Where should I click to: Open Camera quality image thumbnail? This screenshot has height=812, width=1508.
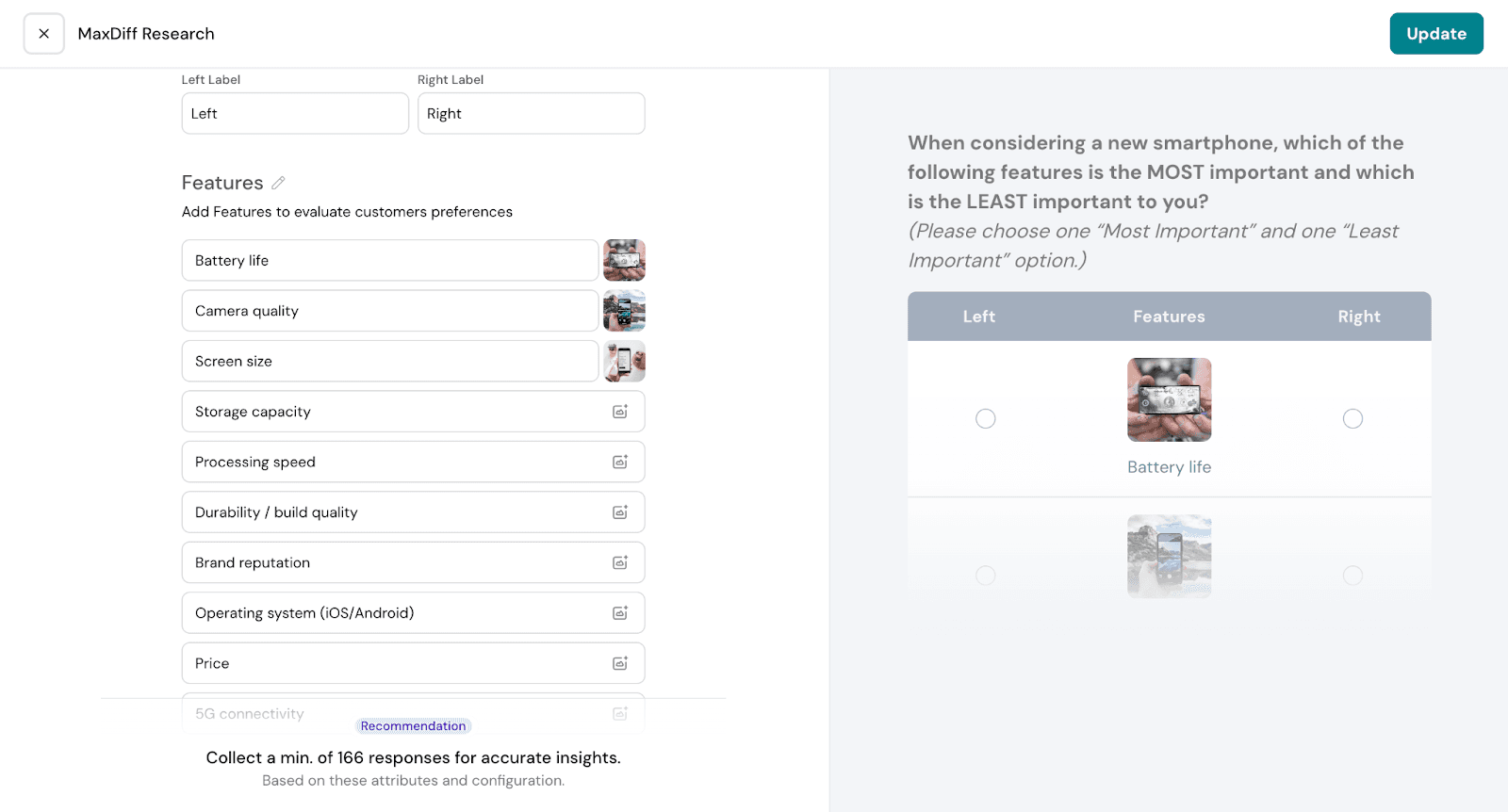pos(624,311)
